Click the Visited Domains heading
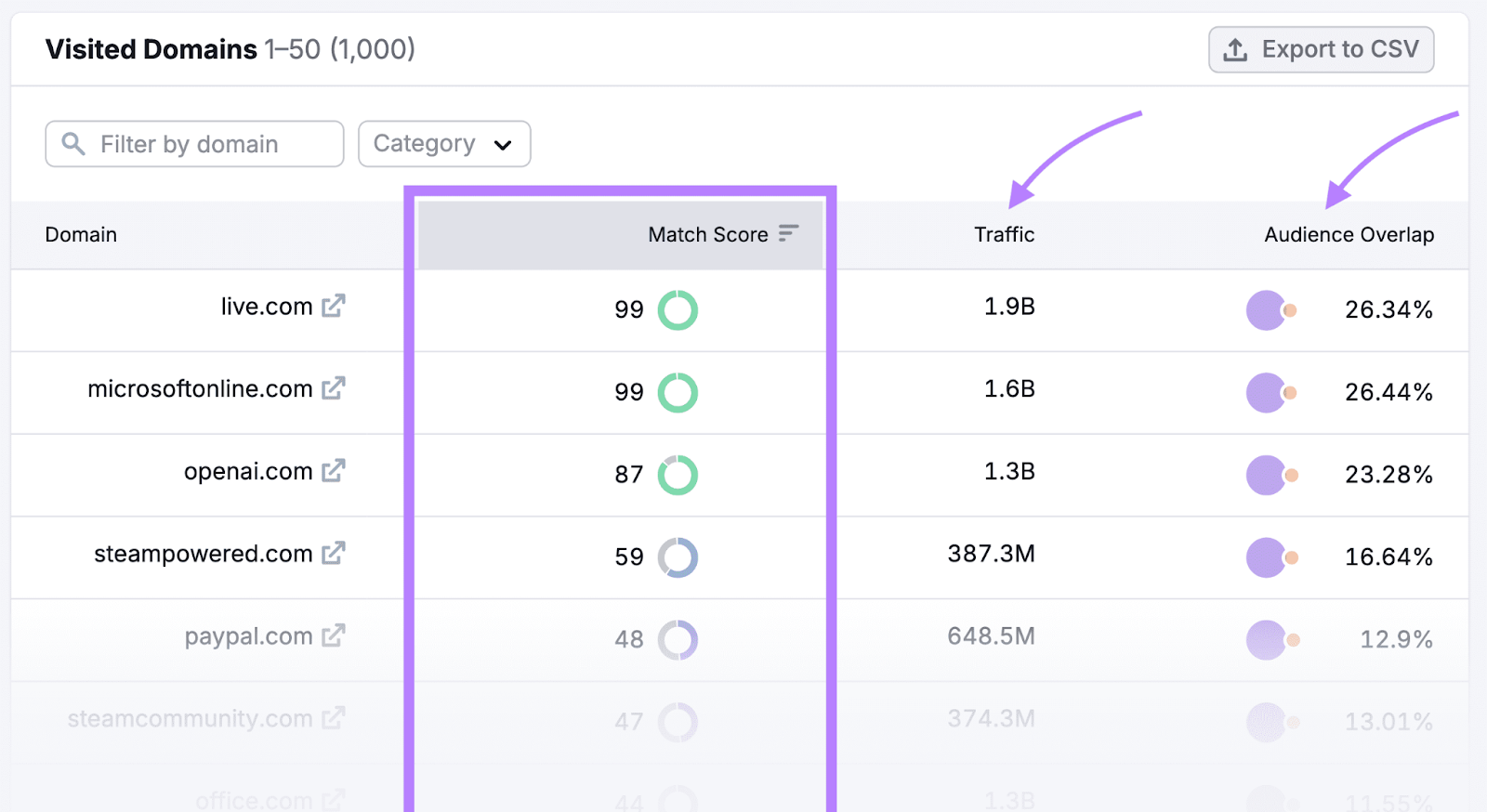The width and height of the screenshot is (1487, 812). 151,49
